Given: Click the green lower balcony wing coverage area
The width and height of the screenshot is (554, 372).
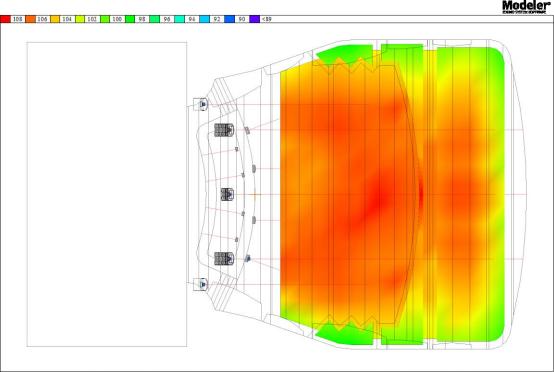Looking at the screenshot, I should [344, 334].
